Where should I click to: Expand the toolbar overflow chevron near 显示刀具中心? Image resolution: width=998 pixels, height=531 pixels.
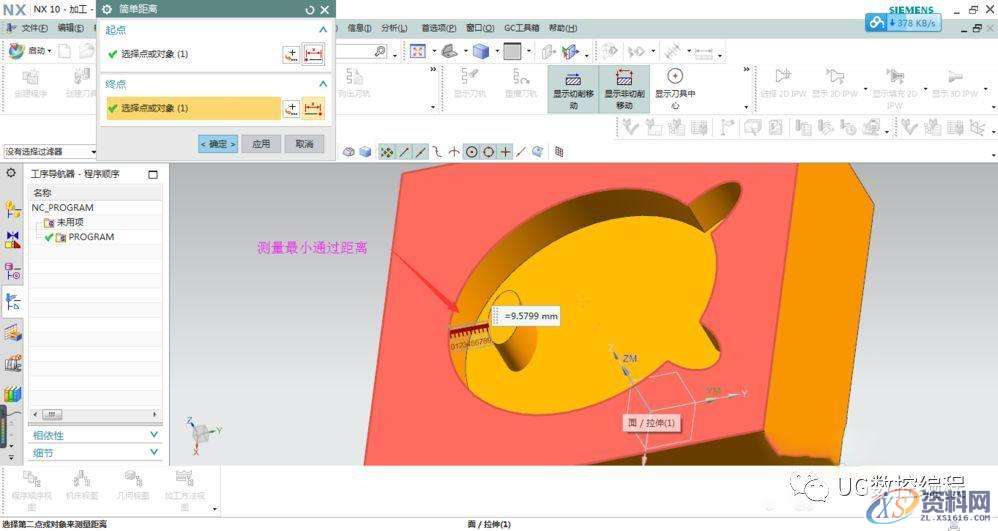point(747,69)
